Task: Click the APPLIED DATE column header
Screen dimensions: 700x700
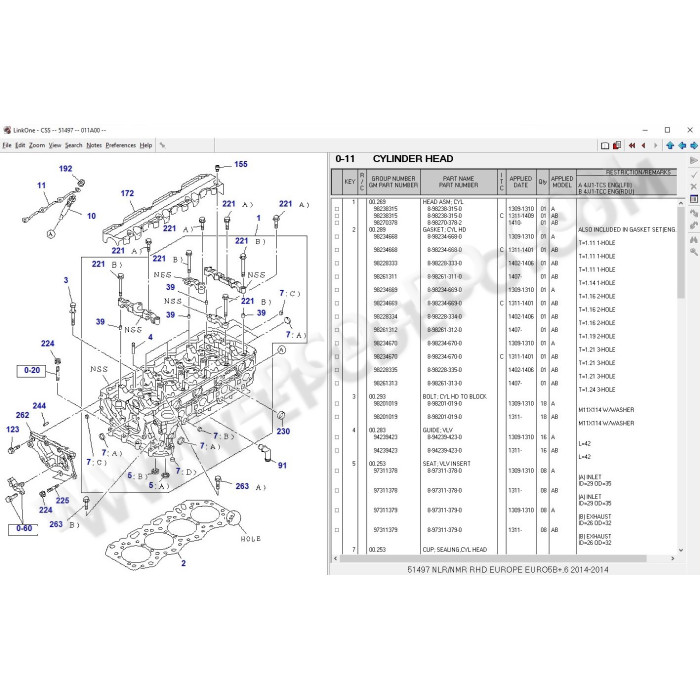Action: tap(521, 182)
